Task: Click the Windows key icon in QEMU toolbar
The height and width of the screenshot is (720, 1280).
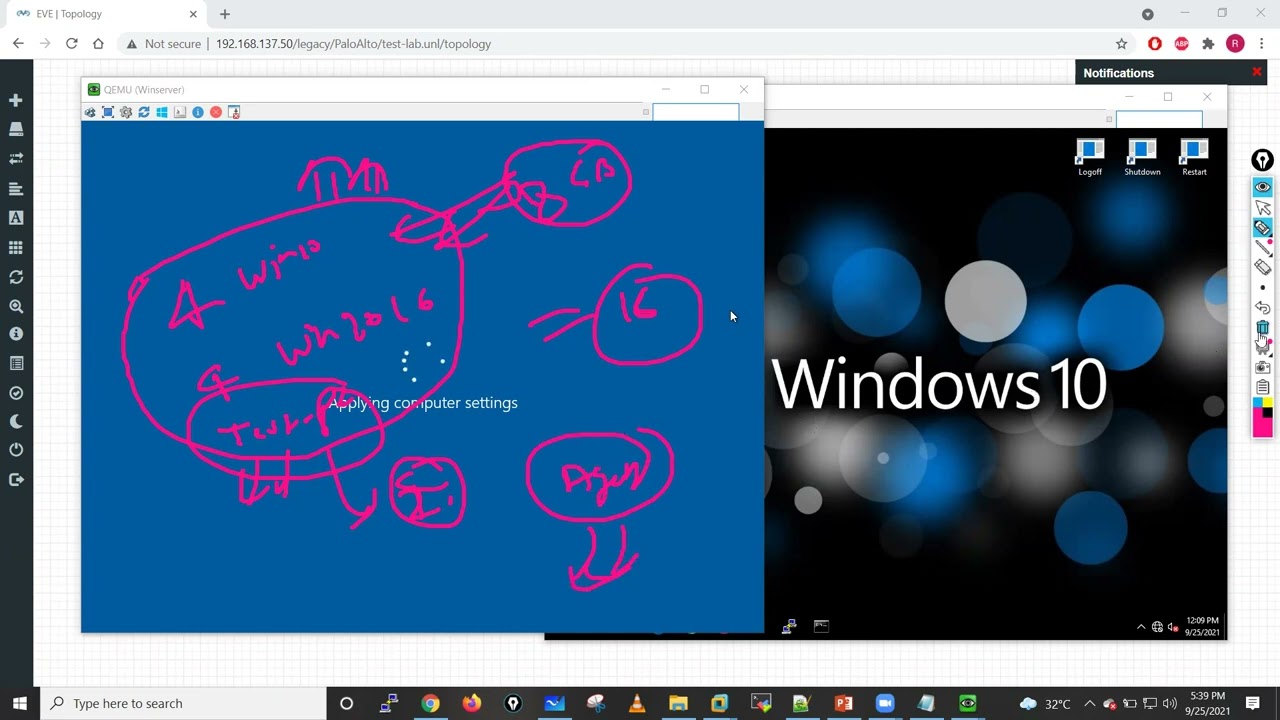Action: tap(162, 112)
